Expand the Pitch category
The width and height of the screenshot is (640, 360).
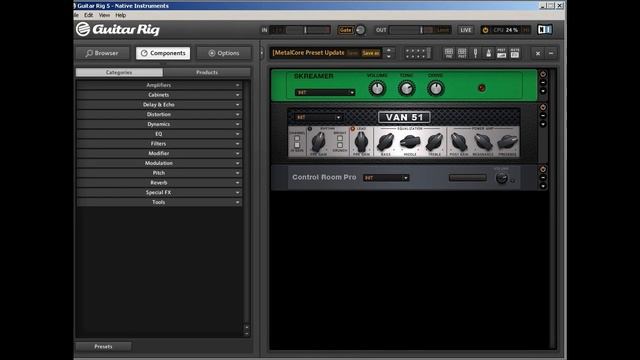[159, 173]
